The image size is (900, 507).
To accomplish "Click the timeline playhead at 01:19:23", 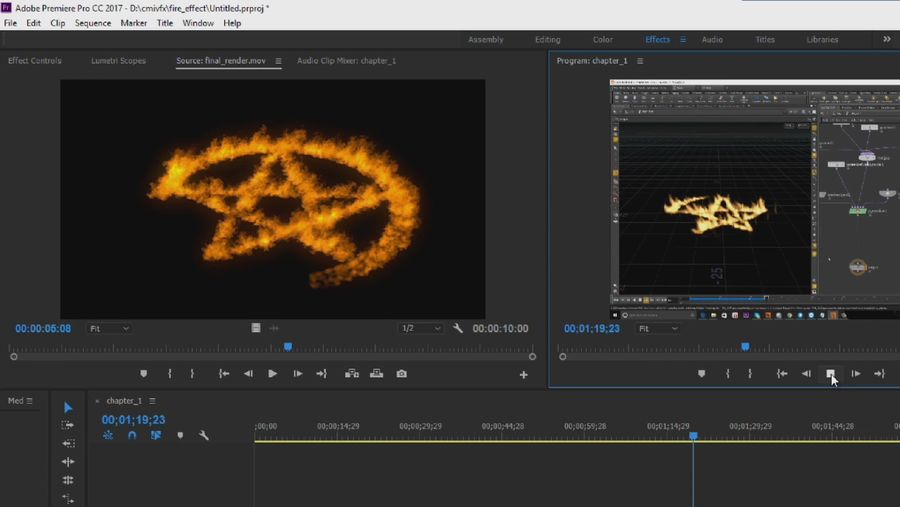I will (x=693, y=436).
